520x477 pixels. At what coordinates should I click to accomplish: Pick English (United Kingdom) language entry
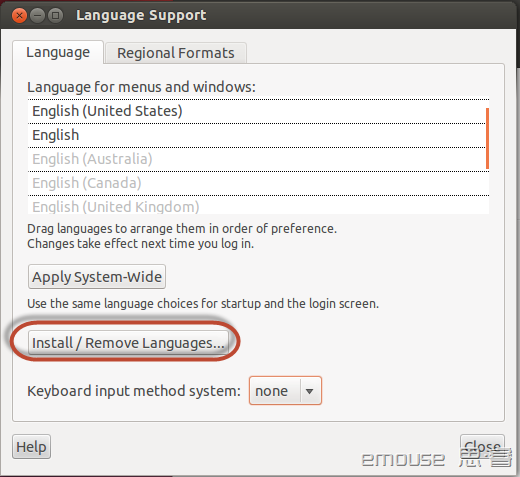click(258, 205)
